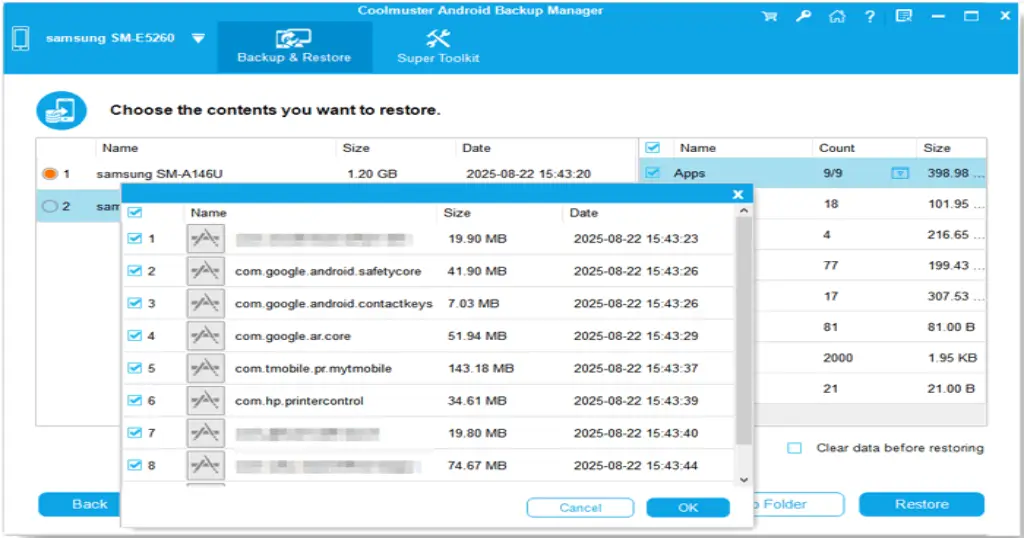Uncheck com.tmobile.pr.mytmobile checkbox

135,368
